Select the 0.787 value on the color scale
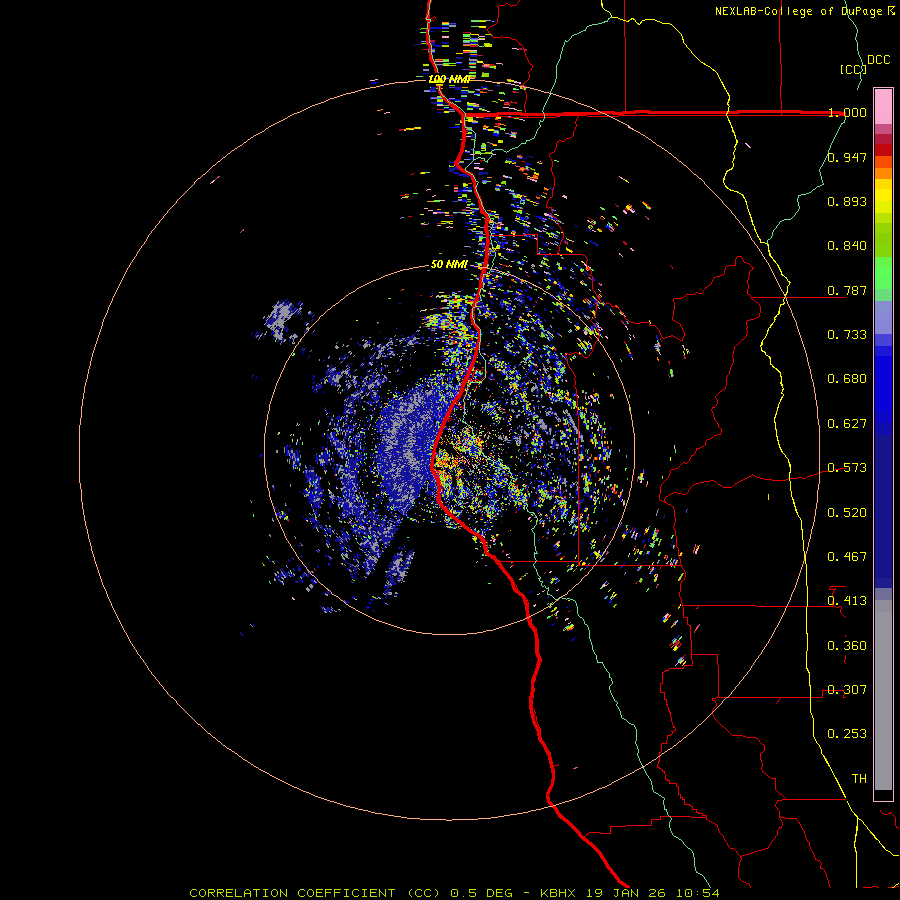This screenshot has width=900, height=900. pyautogui.click(x=847, y=290)
